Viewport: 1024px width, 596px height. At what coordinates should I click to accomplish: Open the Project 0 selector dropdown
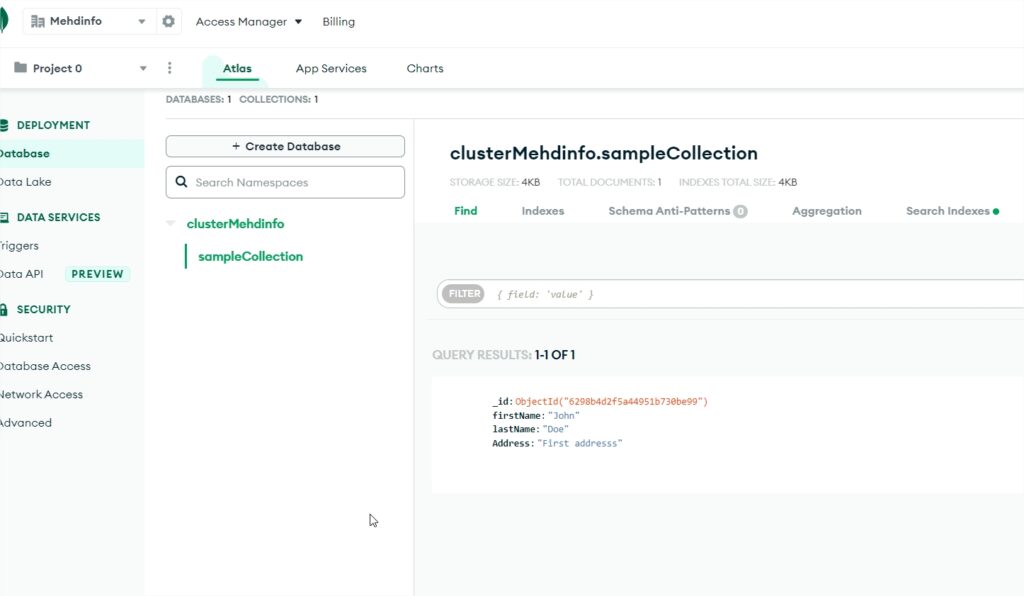143,69
